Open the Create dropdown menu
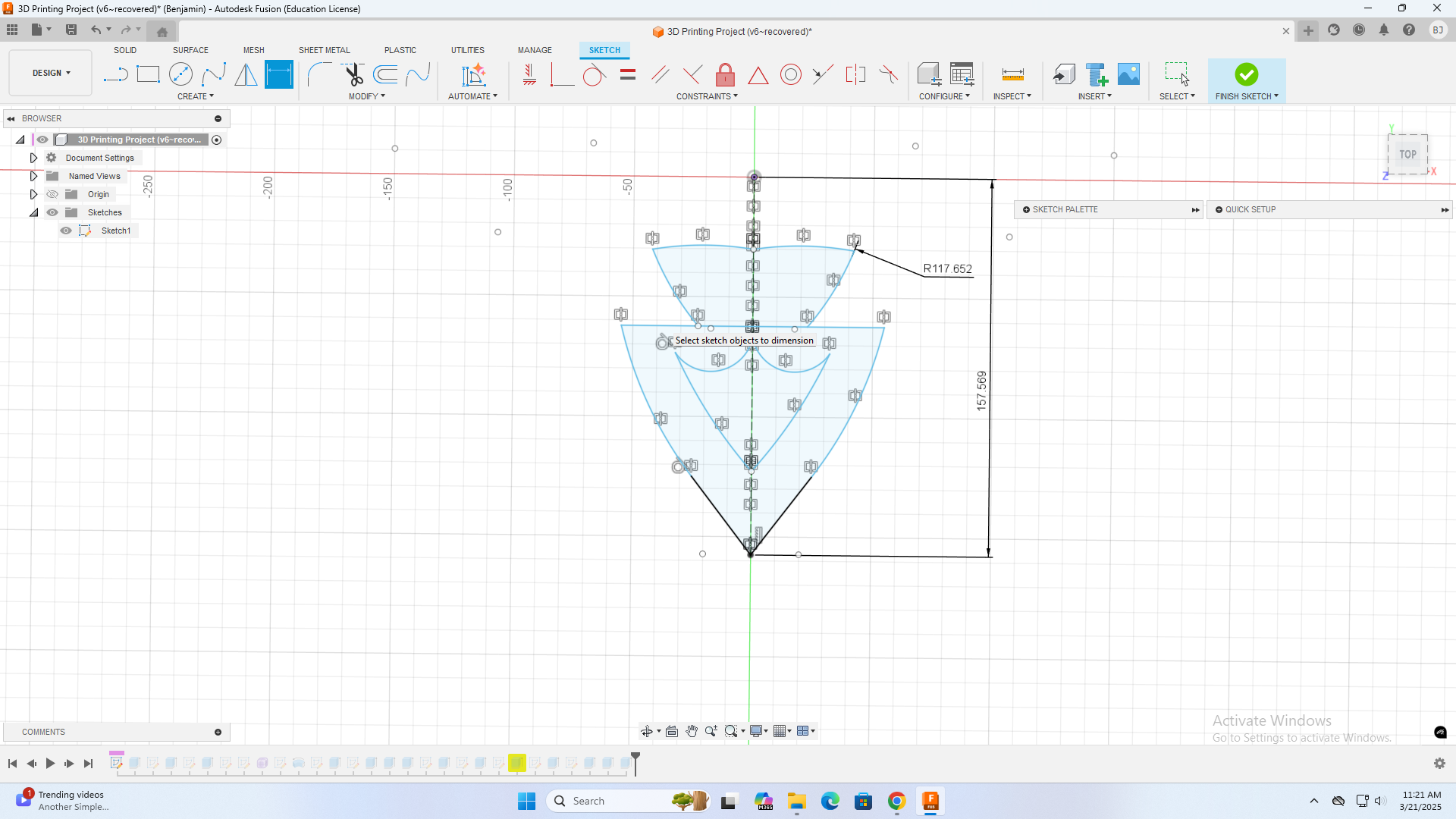This screenshot has width=1456, height=819. point(196,96)
